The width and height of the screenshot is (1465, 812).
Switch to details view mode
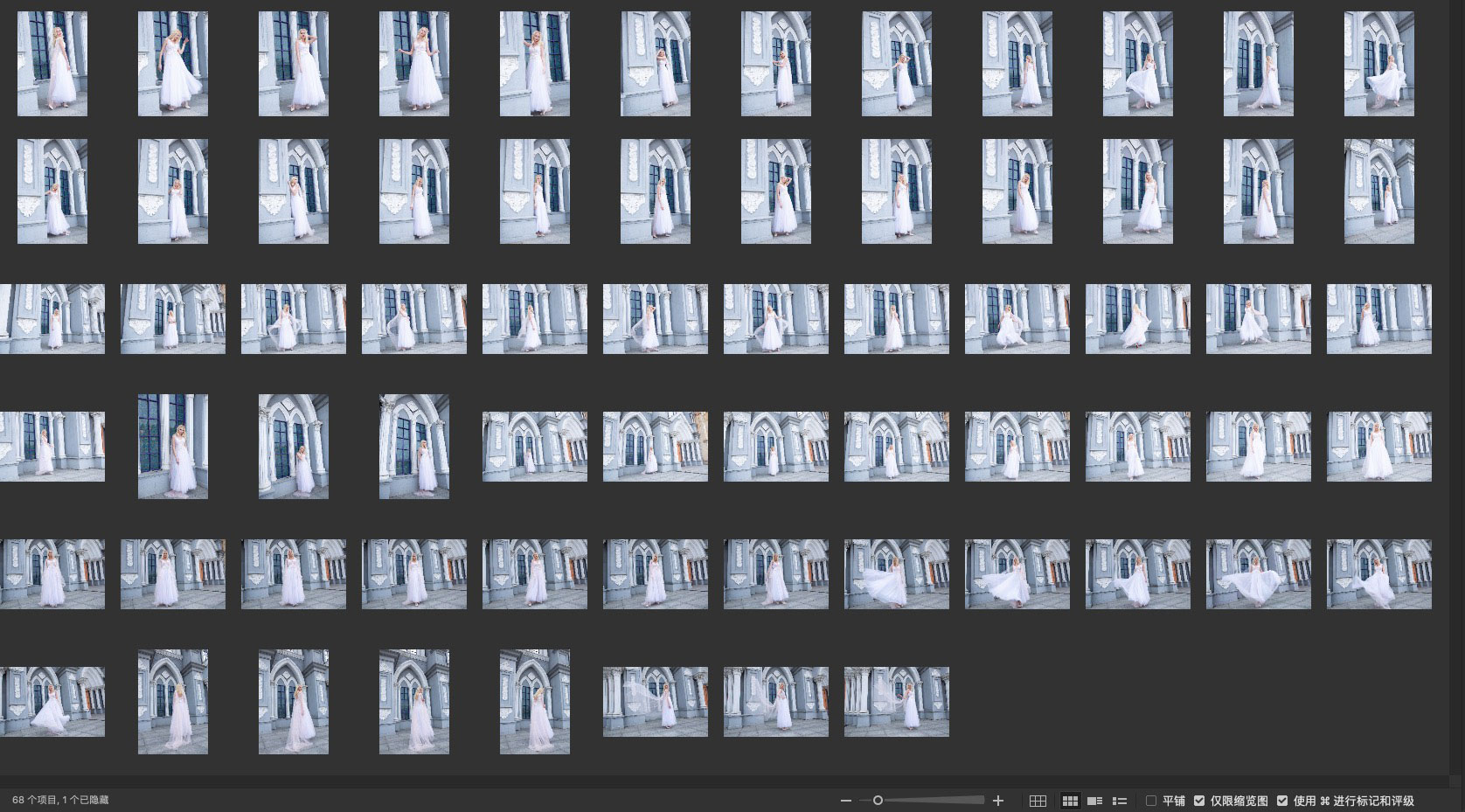[1094, 801]
